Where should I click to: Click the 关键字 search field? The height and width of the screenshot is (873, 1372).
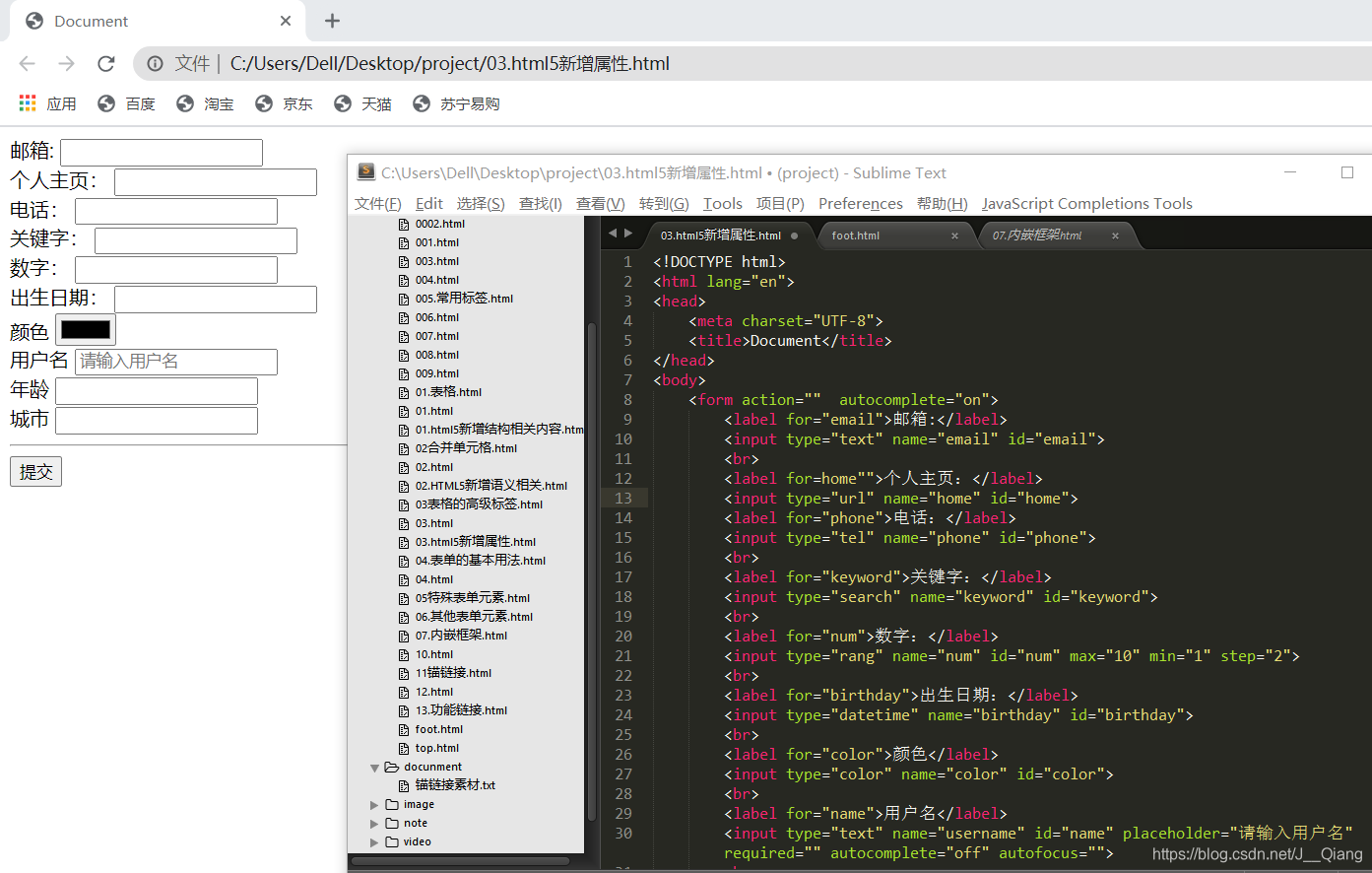(196, 240)
